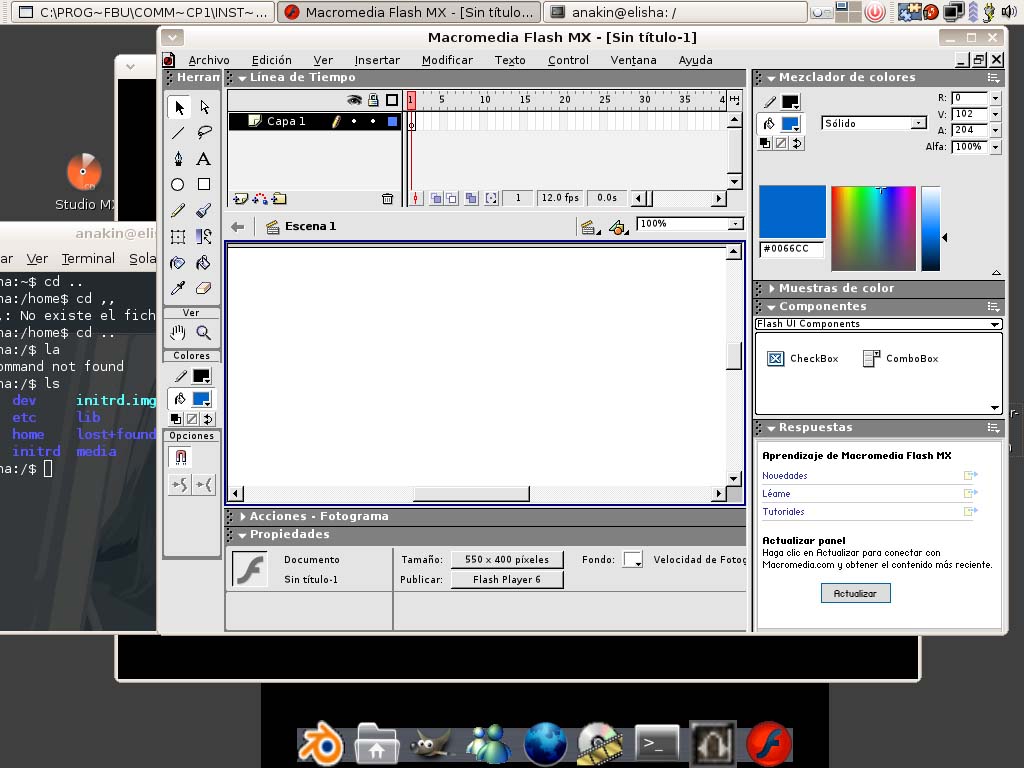The height and width of the screenshot is (768, 1024).
Task: Open the 100% stage zoom dropdown
Action: (x=736, y=224)
